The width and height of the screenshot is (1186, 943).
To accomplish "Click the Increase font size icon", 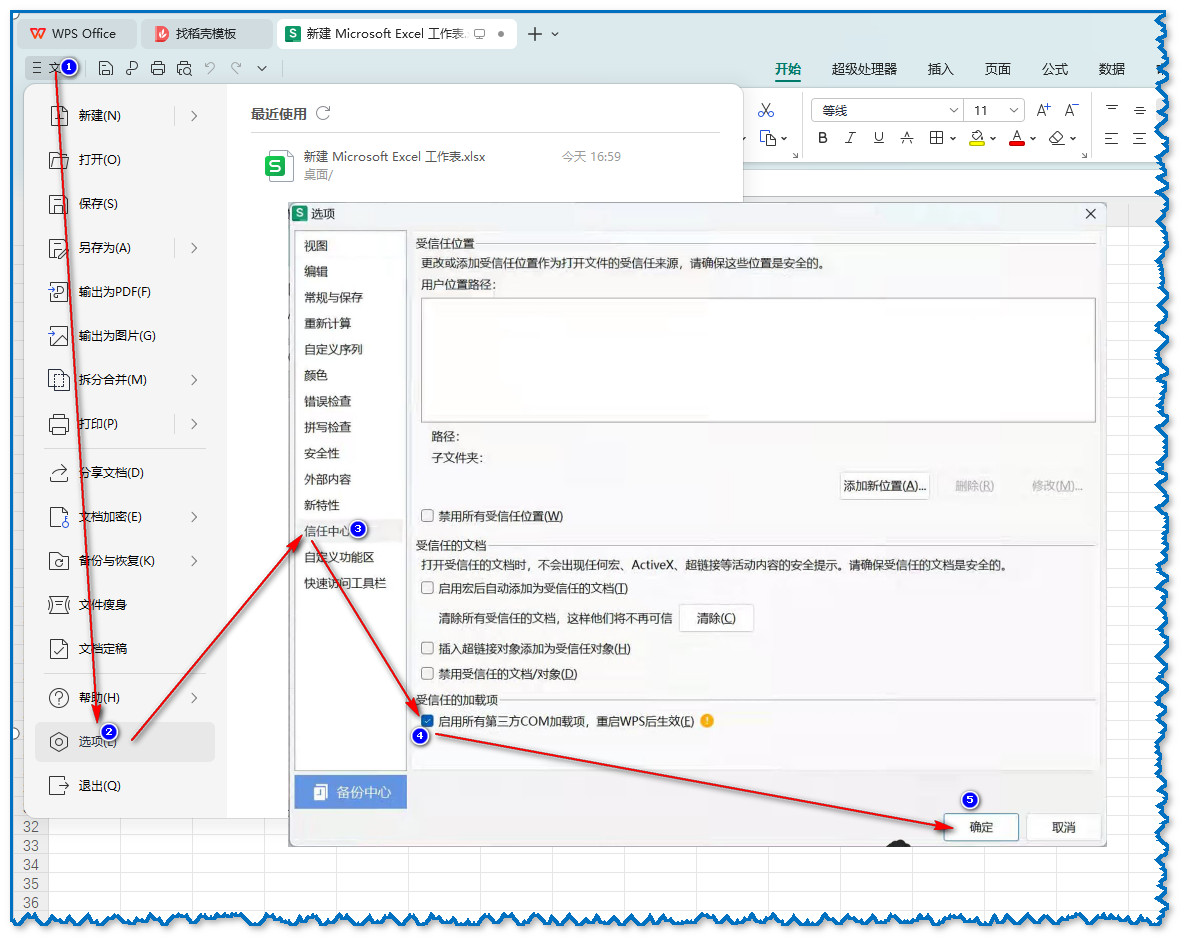I will 1043,110.
